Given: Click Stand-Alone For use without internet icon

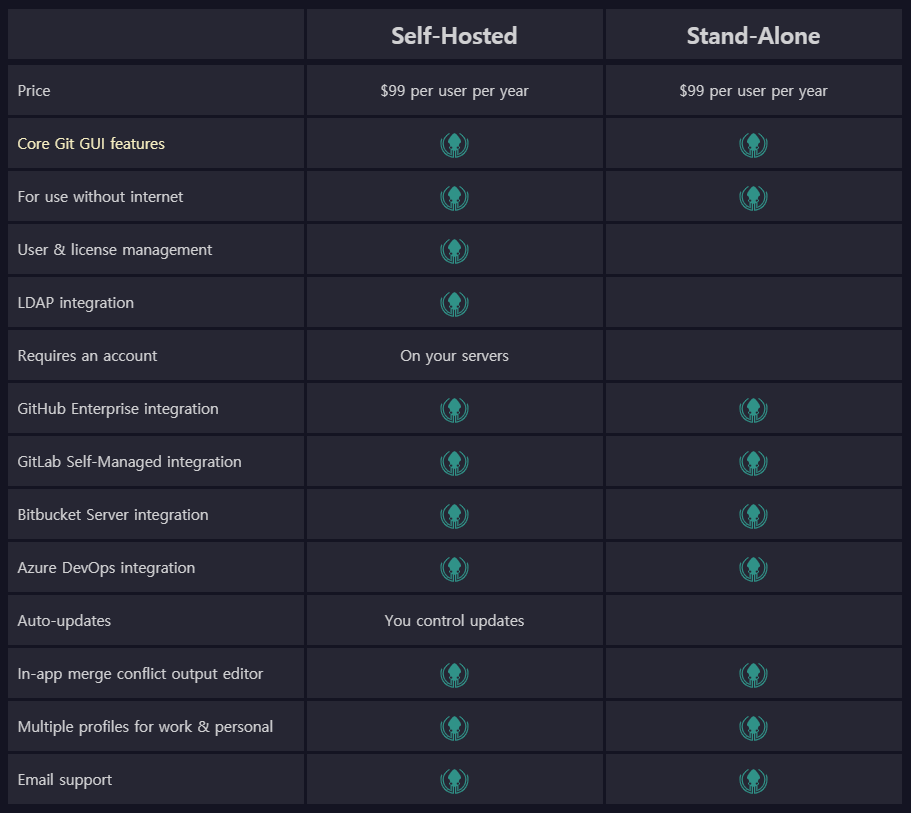Looking at the screenshot, I should (x=753, y=198).
